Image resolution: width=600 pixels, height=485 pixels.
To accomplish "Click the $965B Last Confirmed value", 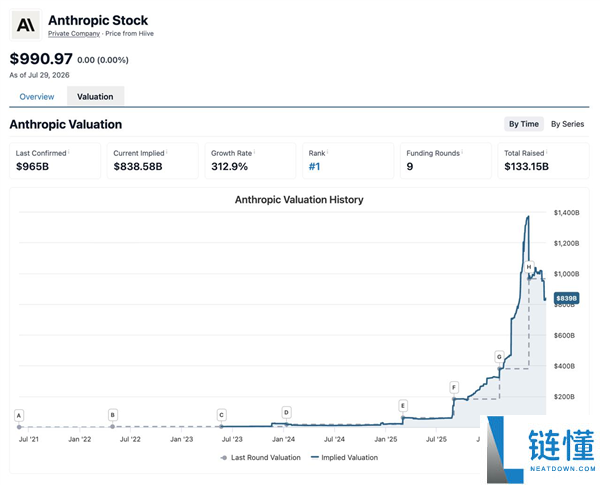I will 33,167.
